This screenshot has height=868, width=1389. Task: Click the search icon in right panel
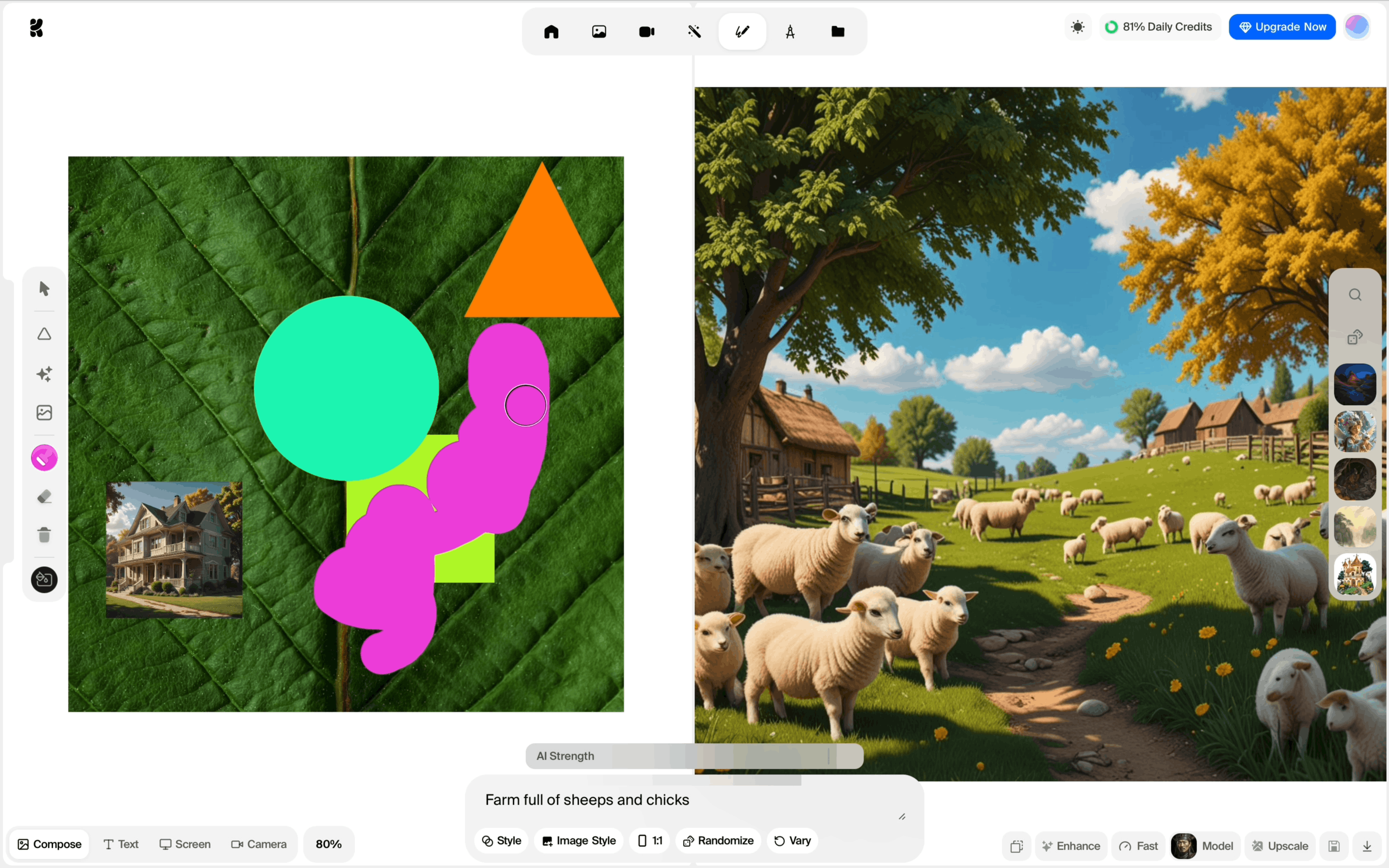point(1355,295)
